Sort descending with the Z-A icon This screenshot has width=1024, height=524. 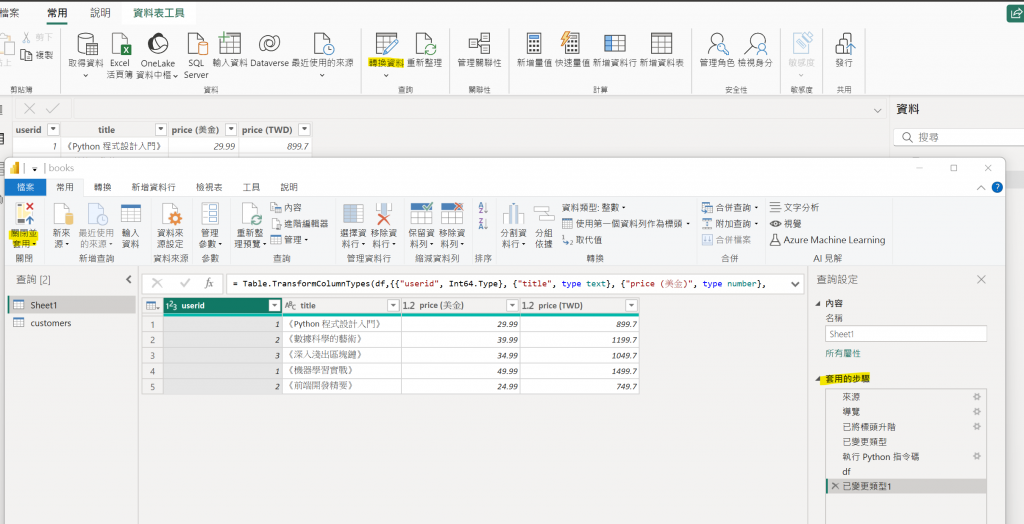[483, 224]
